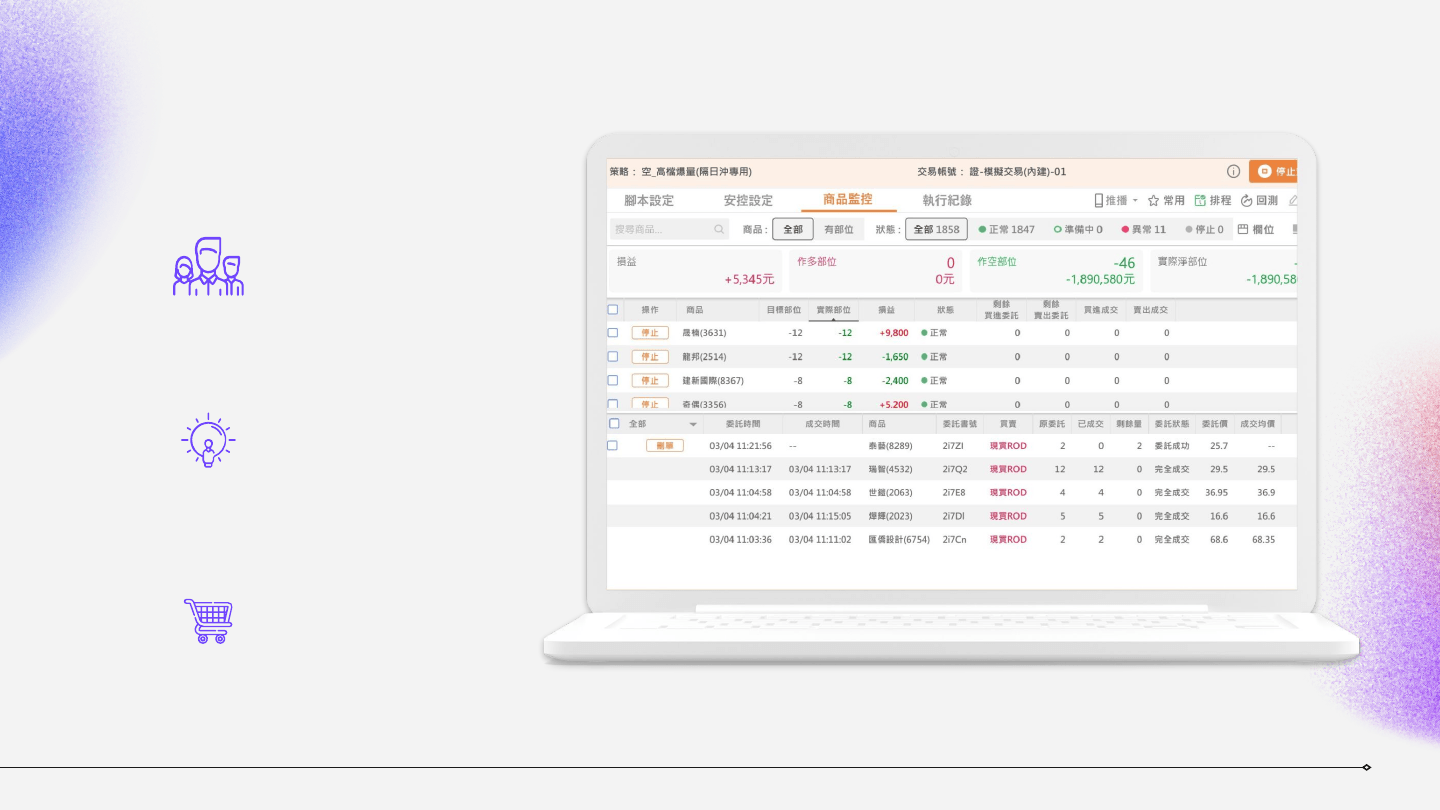Click the lightbulb idea icon
Image resolution: width=1440 pixels, height=810 pixels.
pyautogui.click(x=208, y=441)
